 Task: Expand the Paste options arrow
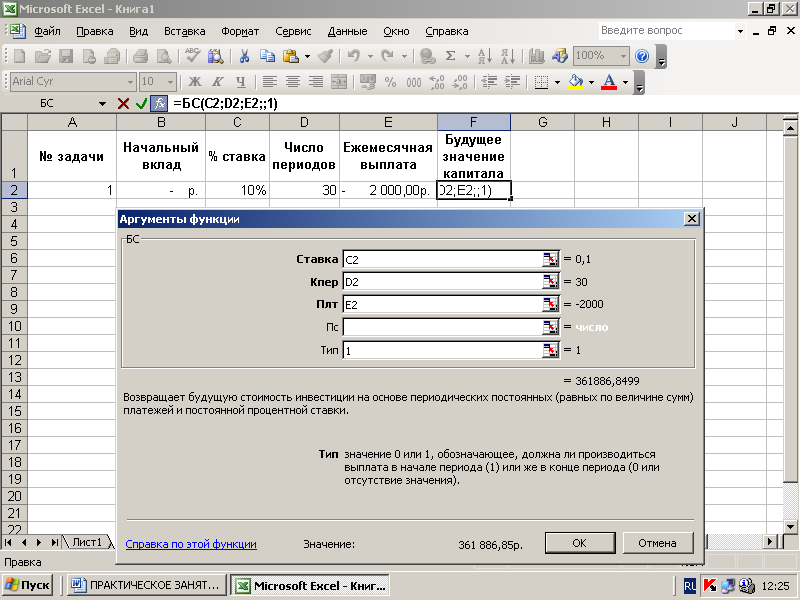click(307, 56)
